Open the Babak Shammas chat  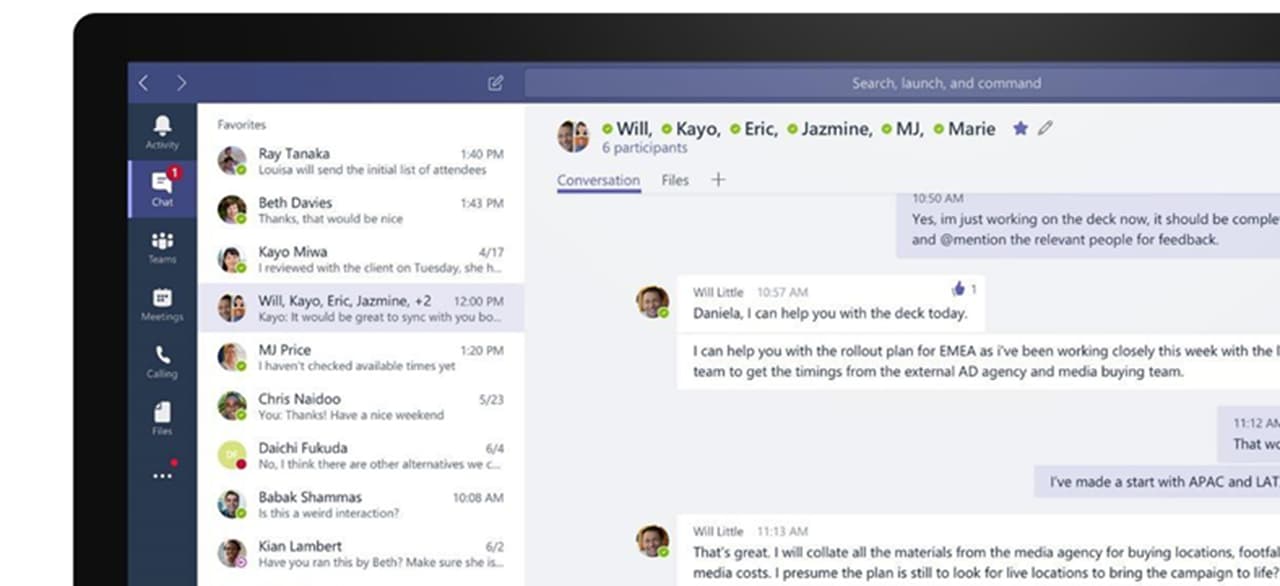tap(360, 504)
